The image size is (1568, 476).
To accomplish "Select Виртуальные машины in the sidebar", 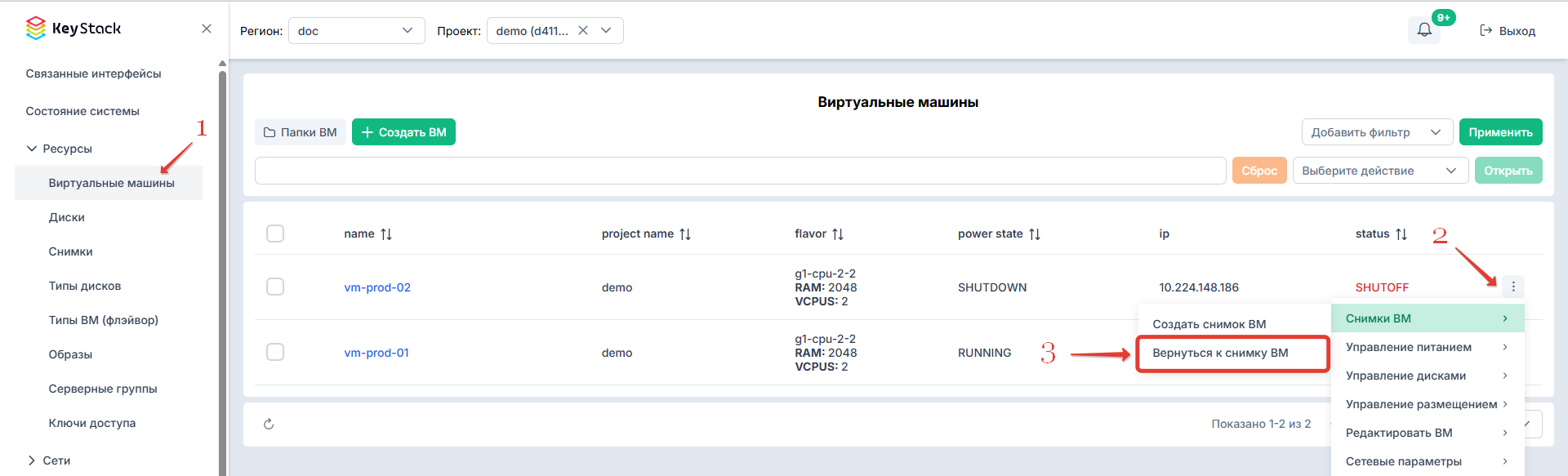I will tap(109, 183).
